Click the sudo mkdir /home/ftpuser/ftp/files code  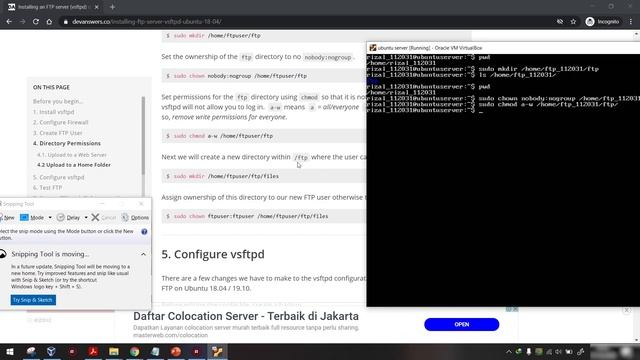click(x=263, y=176)
